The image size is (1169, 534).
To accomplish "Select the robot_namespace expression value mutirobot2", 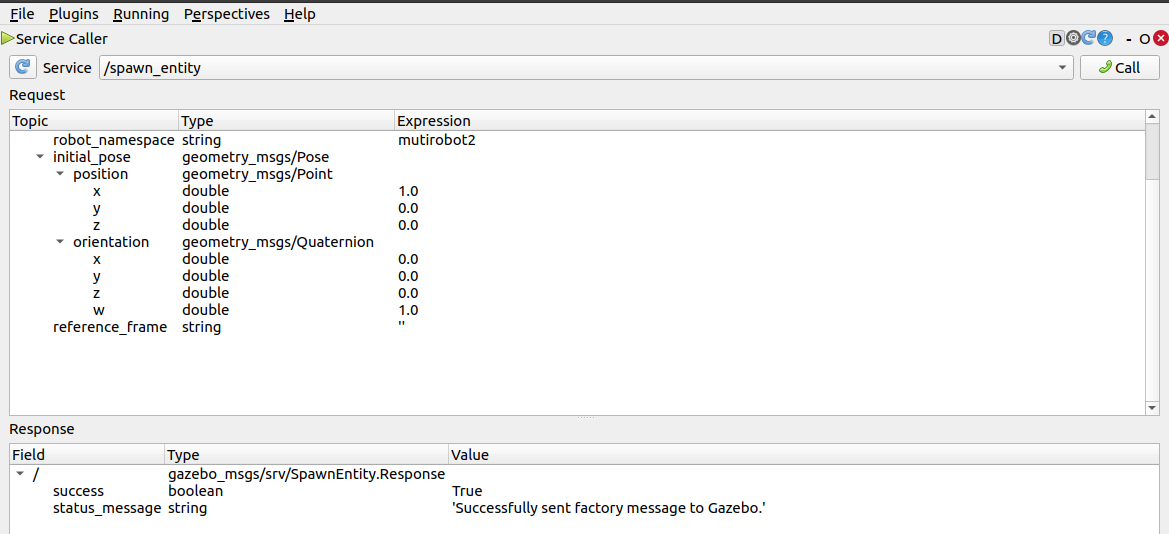I will click(x=437, y=140).
